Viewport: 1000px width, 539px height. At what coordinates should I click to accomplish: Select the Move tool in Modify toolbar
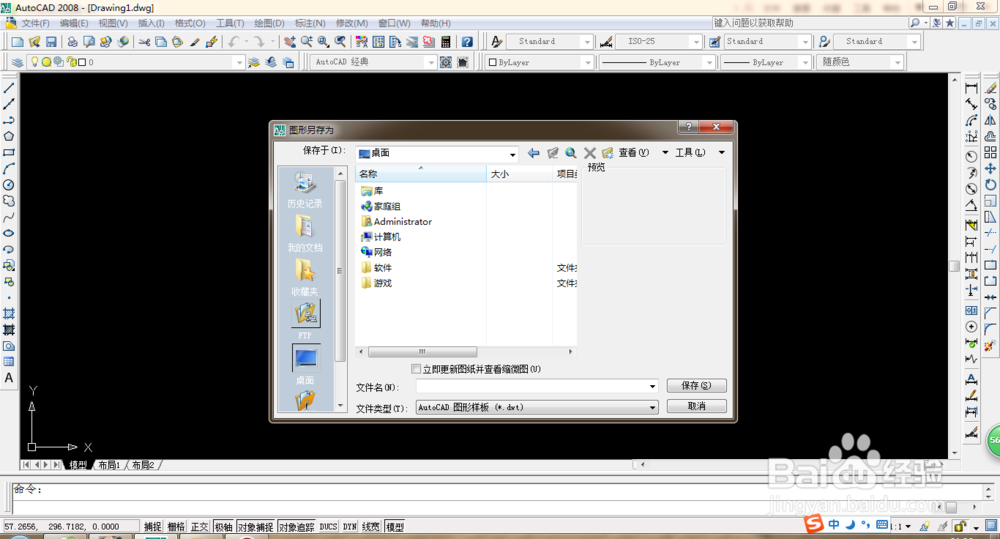(990, 168)
